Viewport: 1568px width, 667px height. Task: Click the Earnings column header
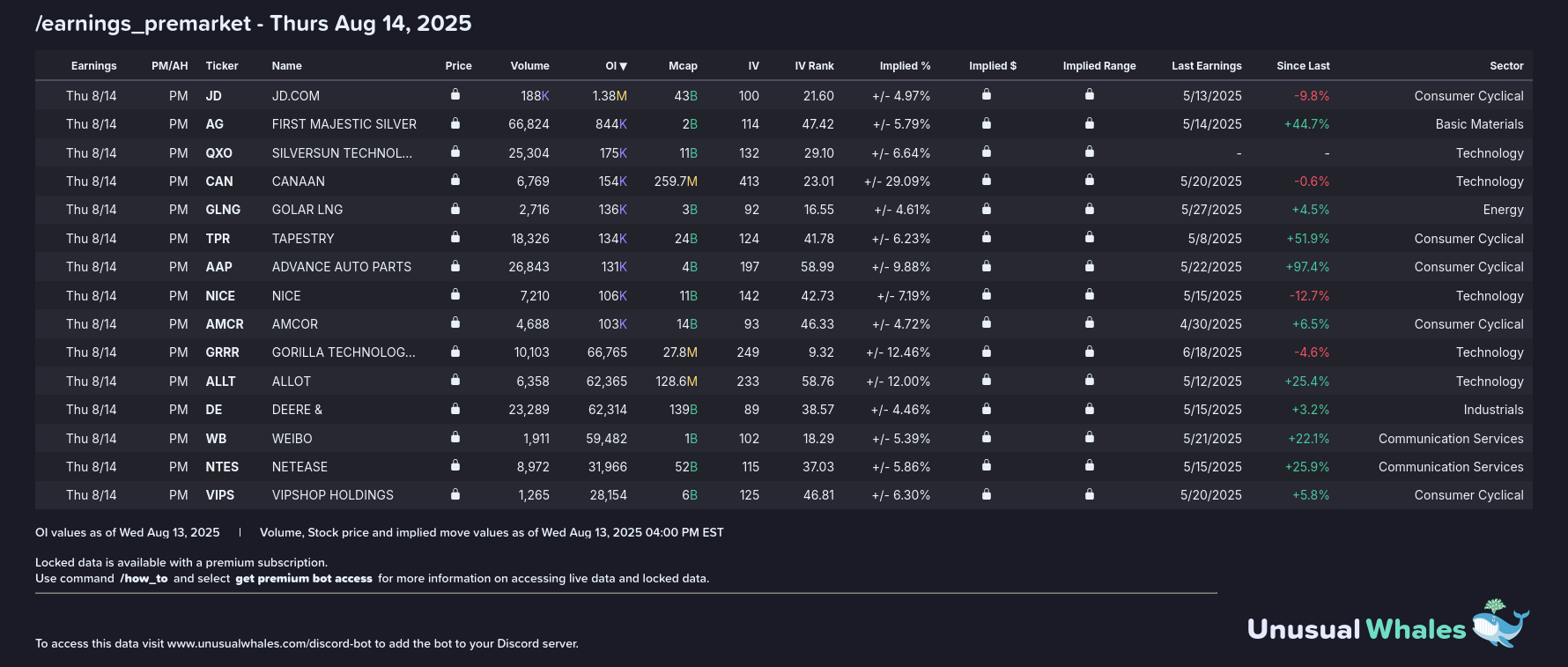click(x=93, y=66)
